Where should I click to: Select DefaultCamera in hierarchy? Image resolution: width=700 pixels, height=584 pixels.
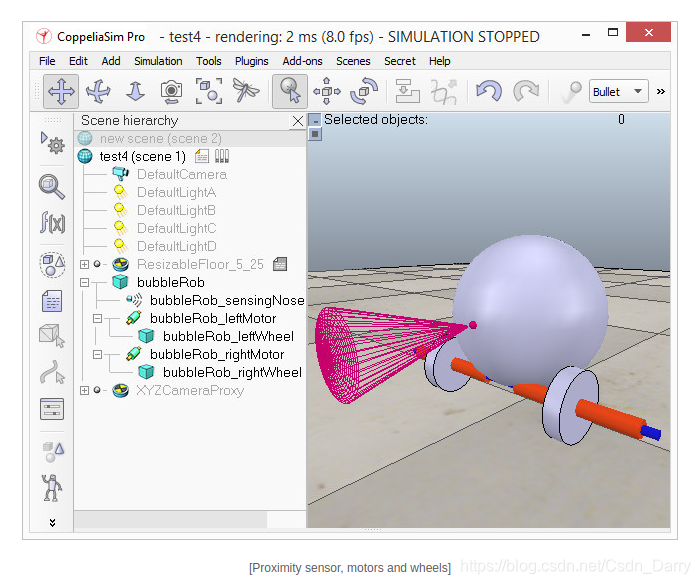tap(182, 174)
